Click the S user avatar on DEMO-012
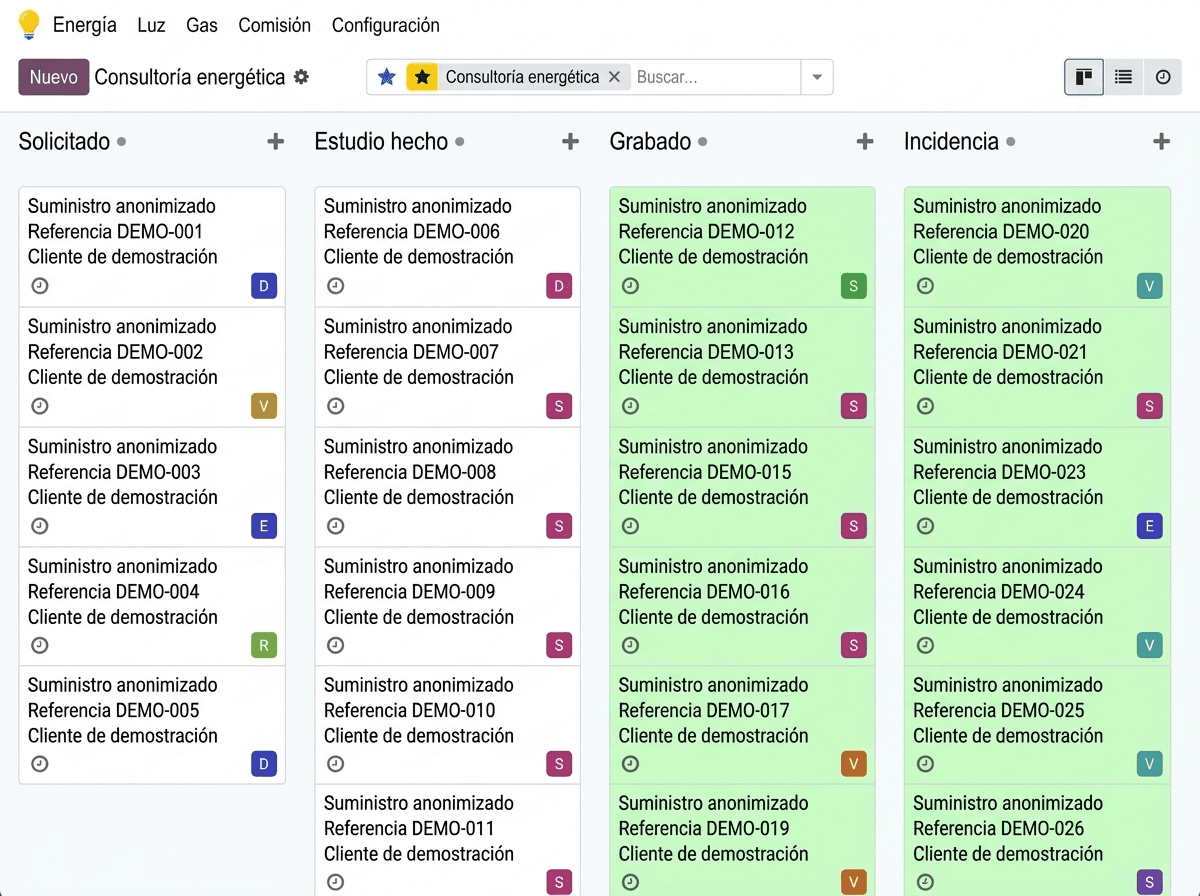 (854, 286)
